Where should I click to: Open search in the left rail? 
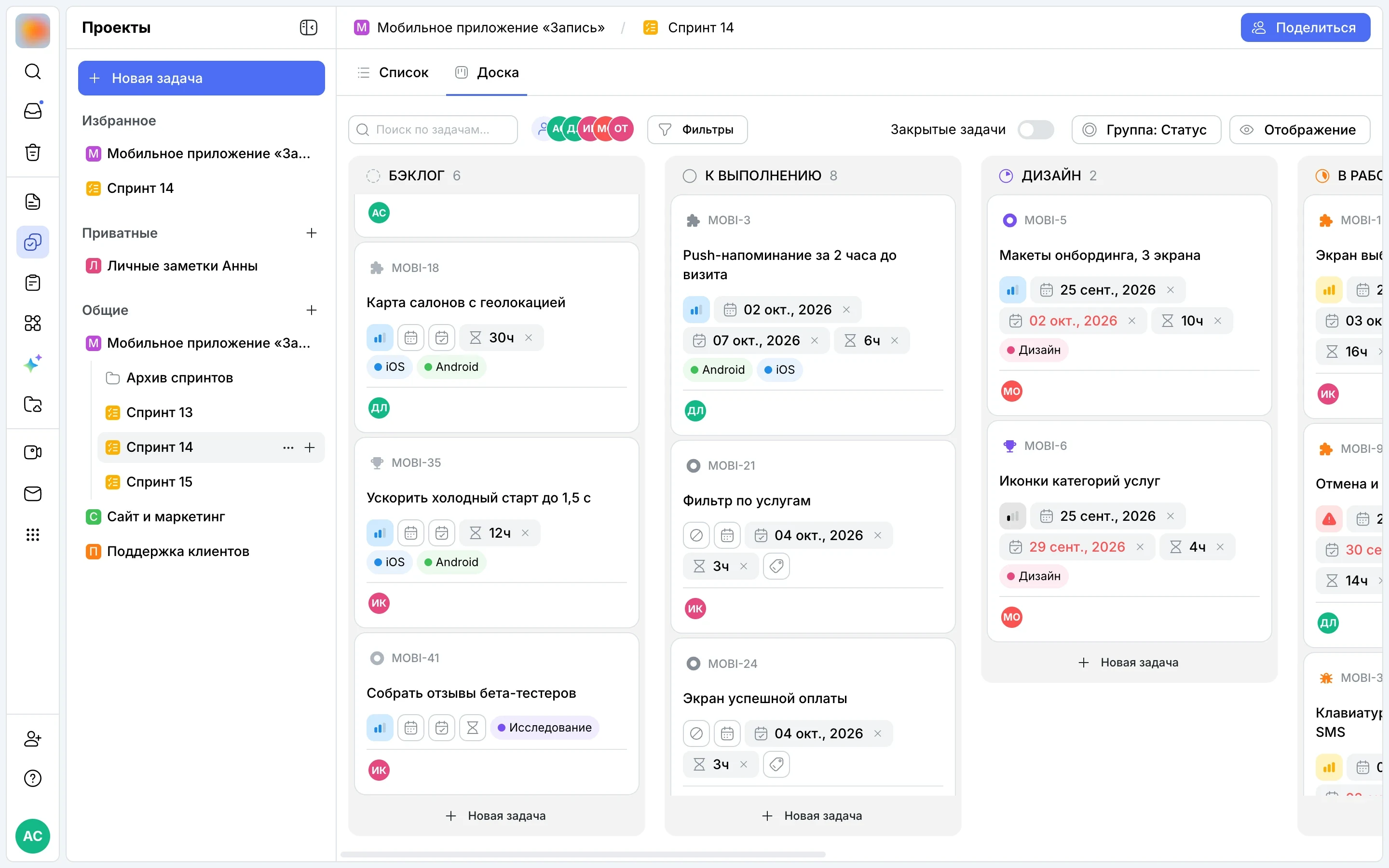[x=33, y=71]
